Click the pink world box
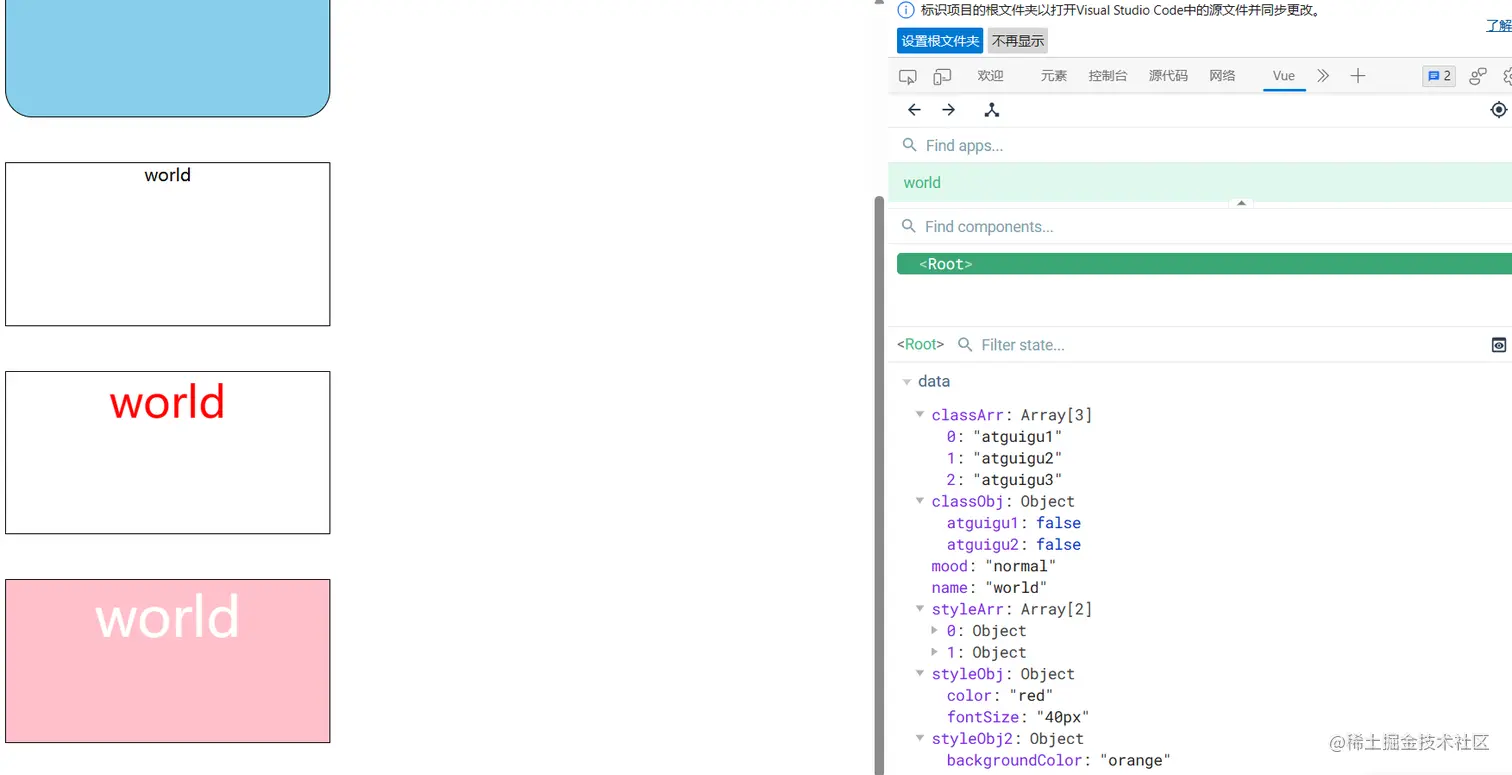The width and height of the screenshot is (1512, 775). (168, 661)
